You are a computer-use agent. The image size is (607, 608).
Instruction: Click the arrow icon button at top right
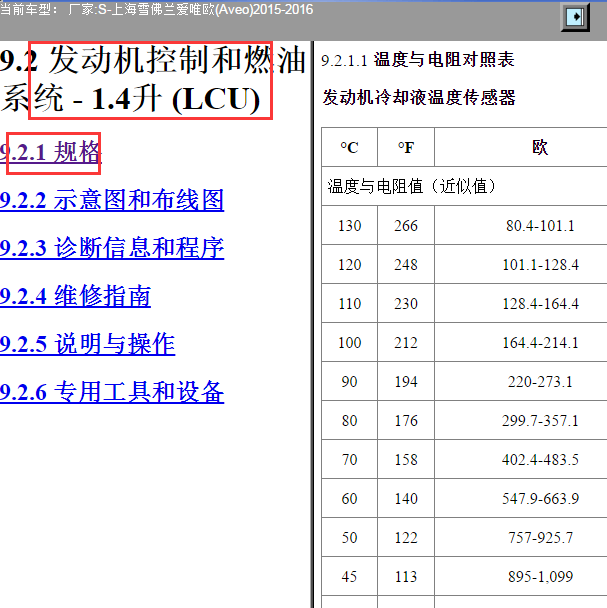(x=575, y=17)
